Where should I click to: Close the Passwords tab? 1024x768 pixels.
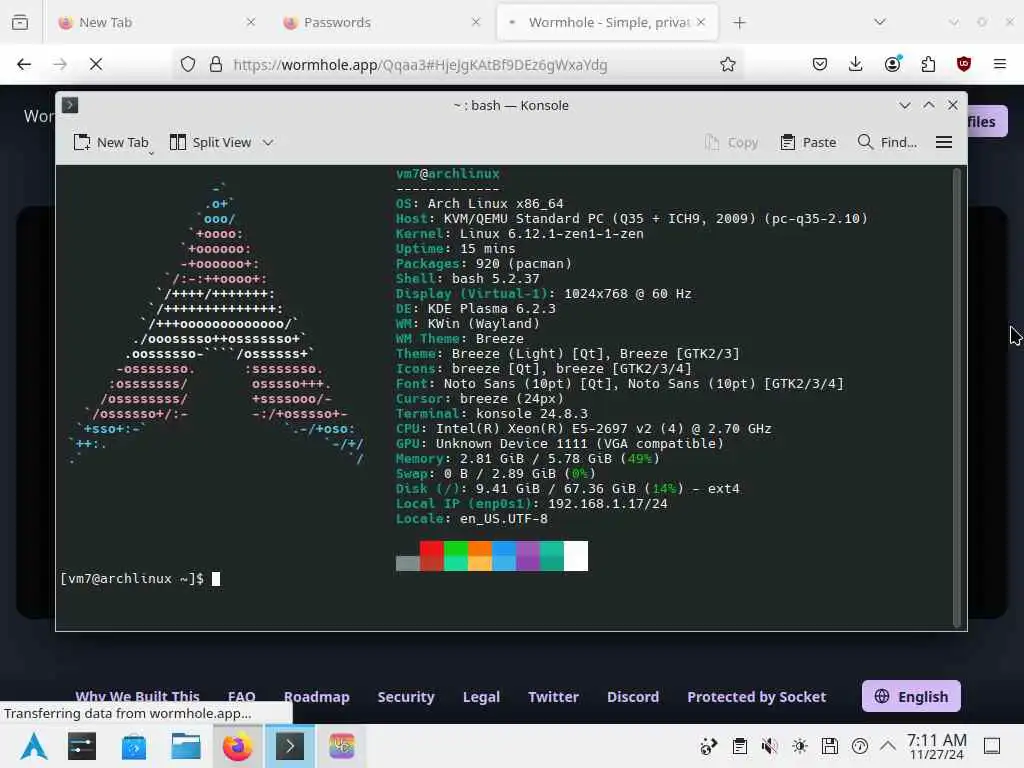[475, 22]
